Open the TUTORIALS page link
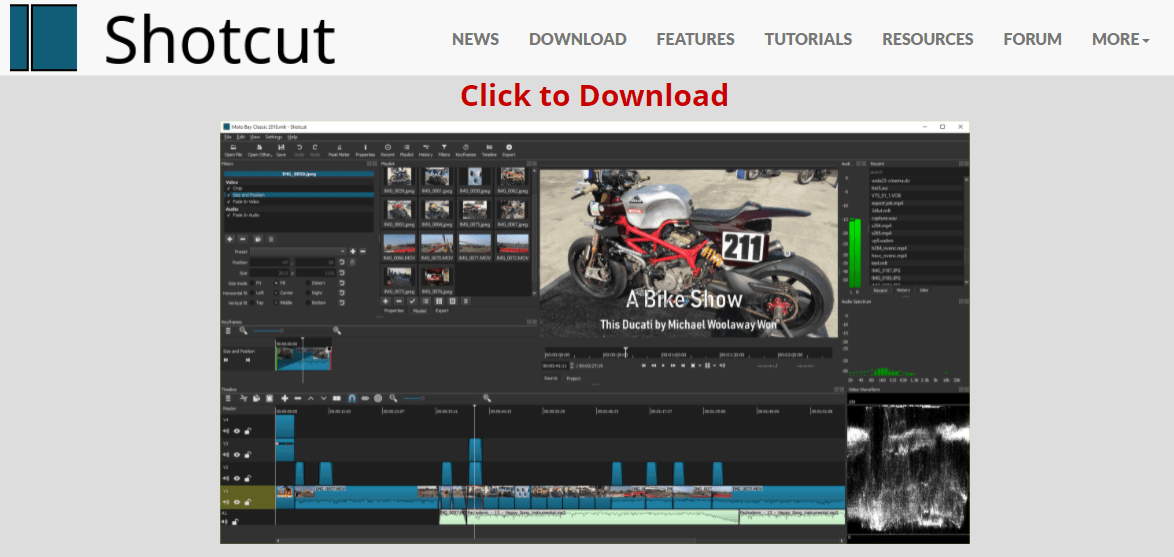This screenshot has width=1174, height=557. pos(808,39)
